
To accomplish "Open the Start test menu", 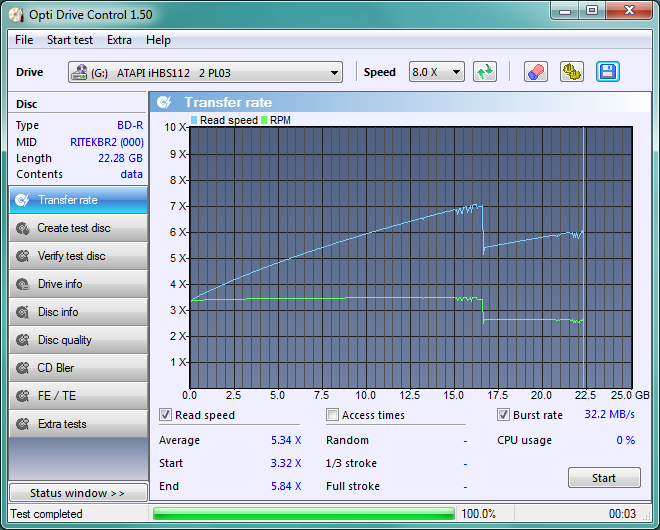I will point(70,40).
